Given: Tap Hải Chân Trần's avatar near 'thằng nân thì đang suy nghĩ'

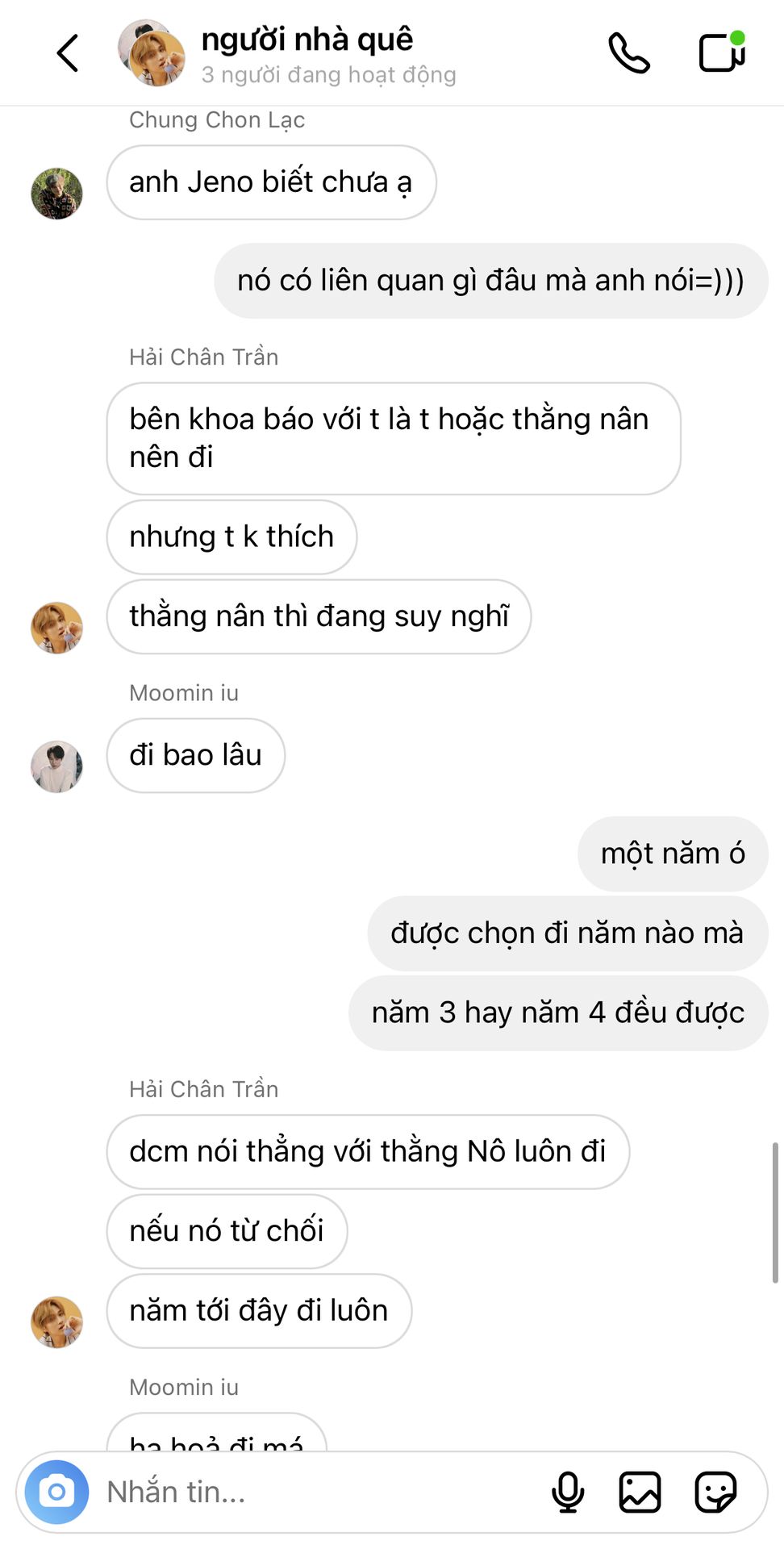Looking at the screenshot, I should coord(56,628).
